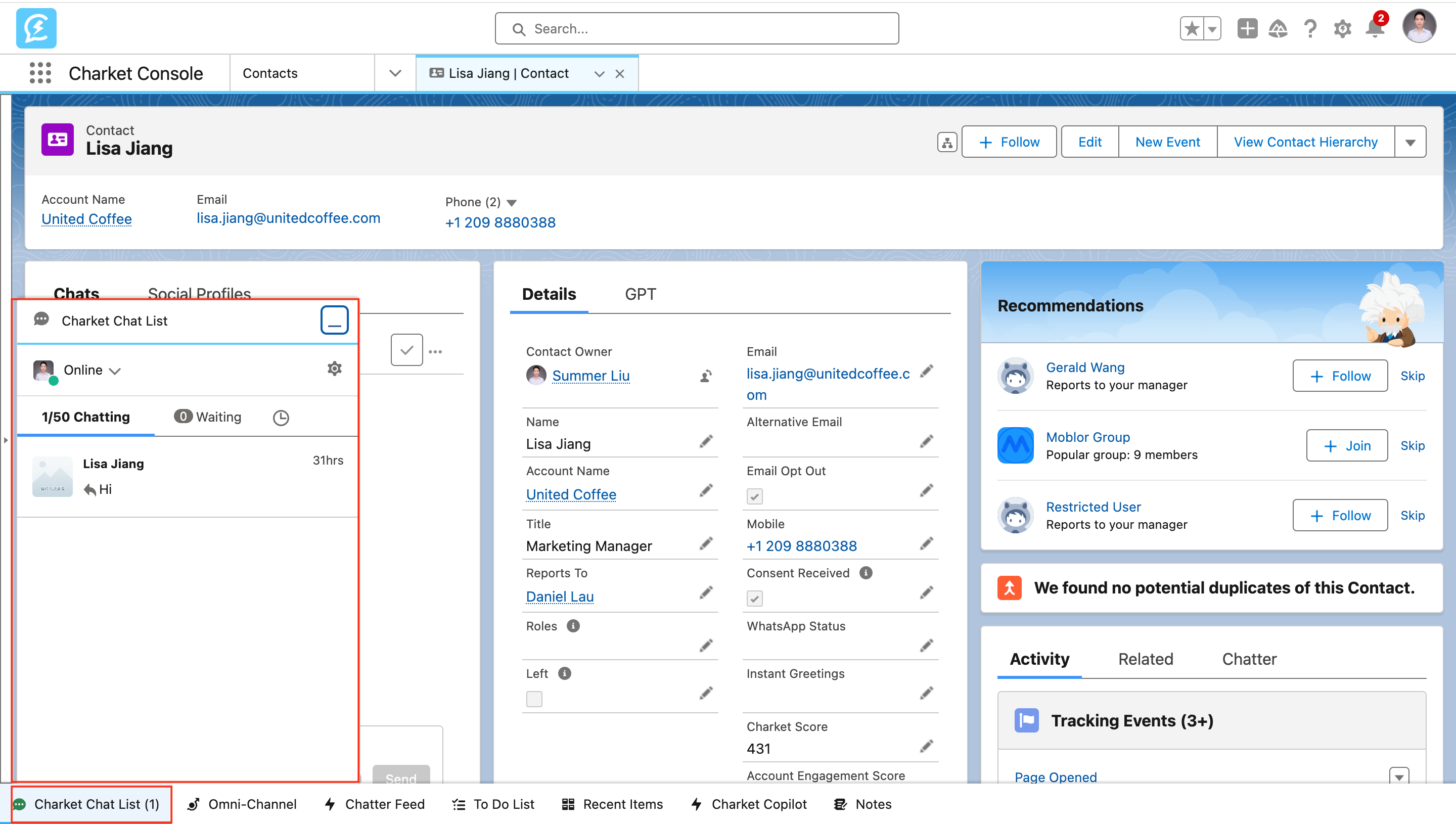
Task: Open To Do List utility item
Action: (493, 804)
